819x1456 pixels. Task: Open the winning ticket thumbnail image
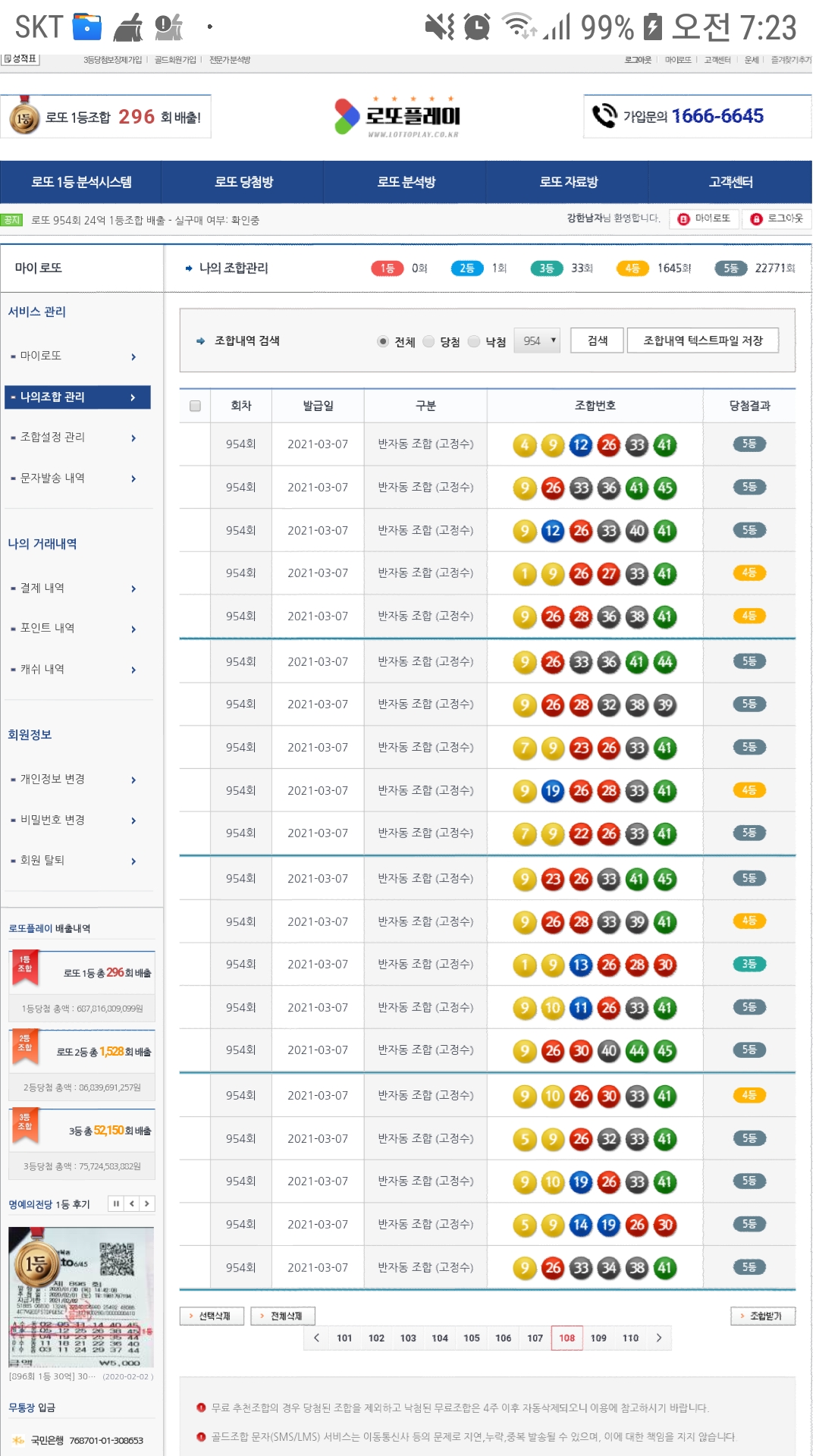coord(81,1297)
